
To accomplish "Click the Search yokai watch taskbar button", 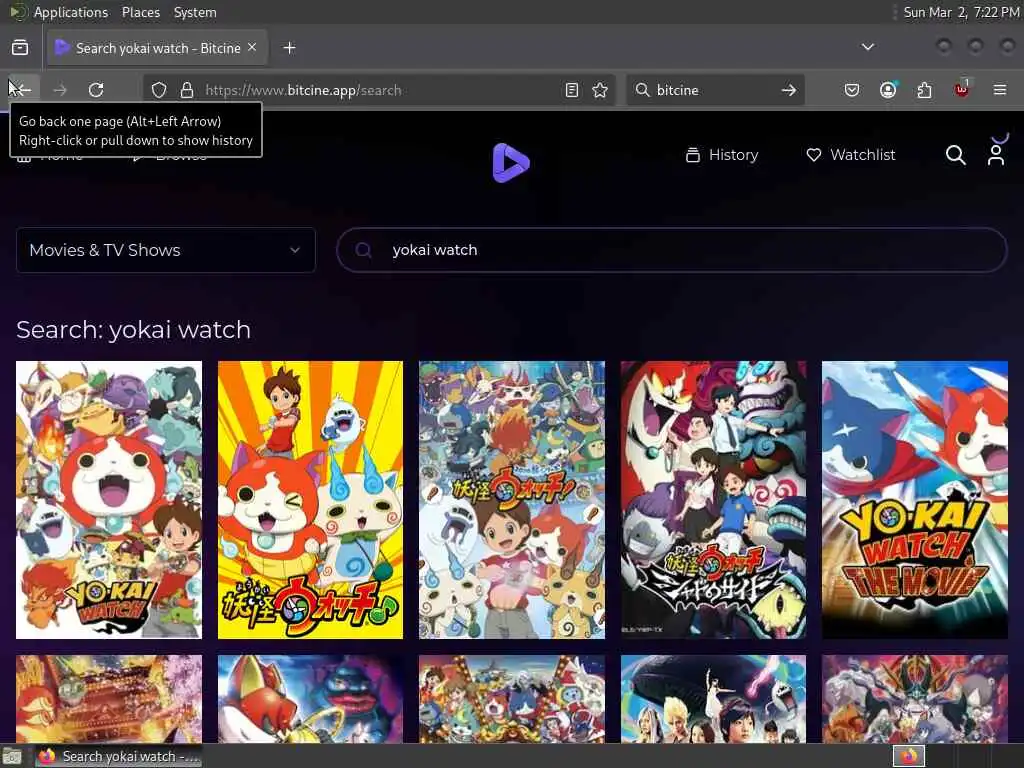I will pyautogui.click(x=118, y=756).
